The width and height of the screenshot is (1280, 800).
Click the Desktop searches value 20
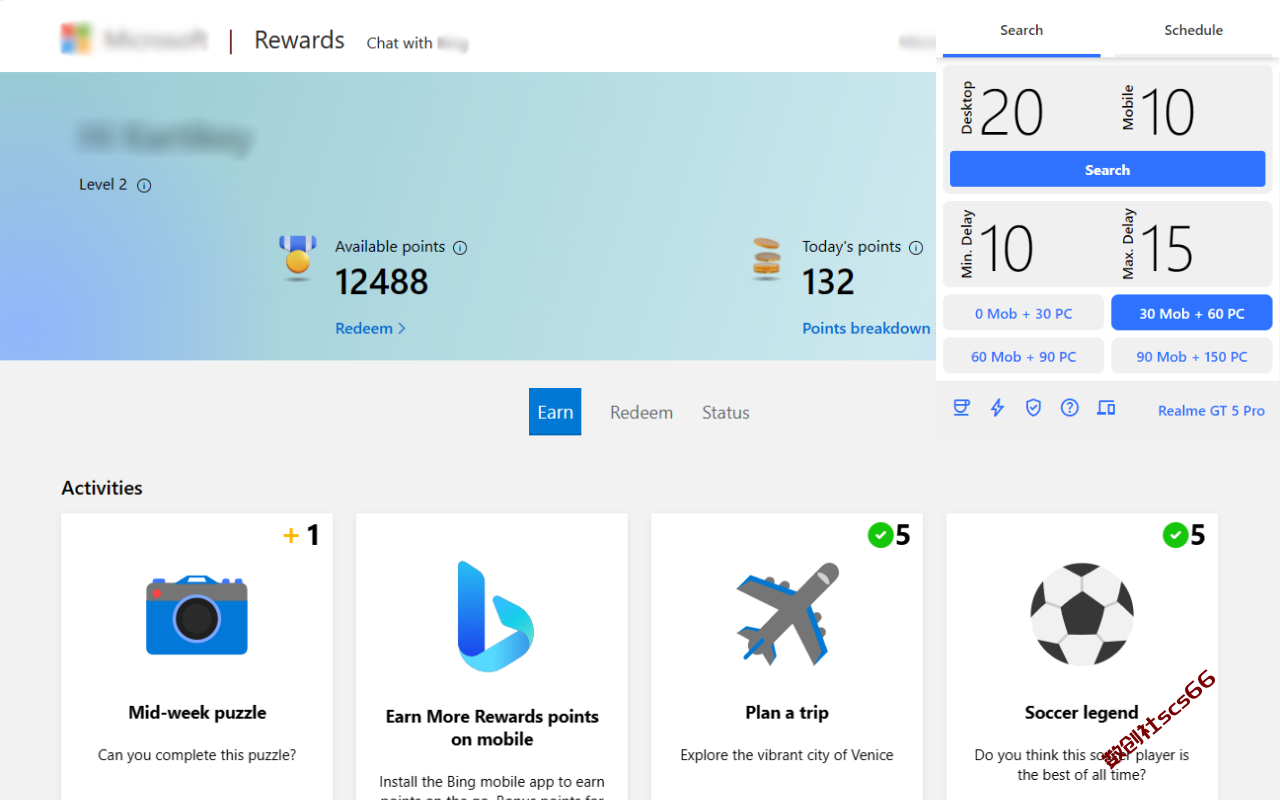[x=1011, y=112]
